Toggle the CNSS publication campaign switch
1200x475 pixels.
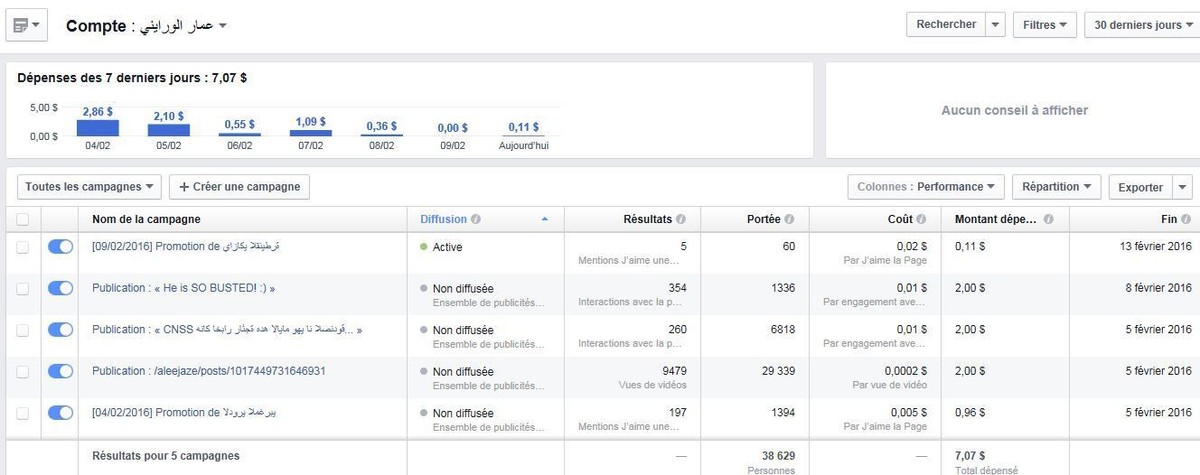tap(60, 330)
